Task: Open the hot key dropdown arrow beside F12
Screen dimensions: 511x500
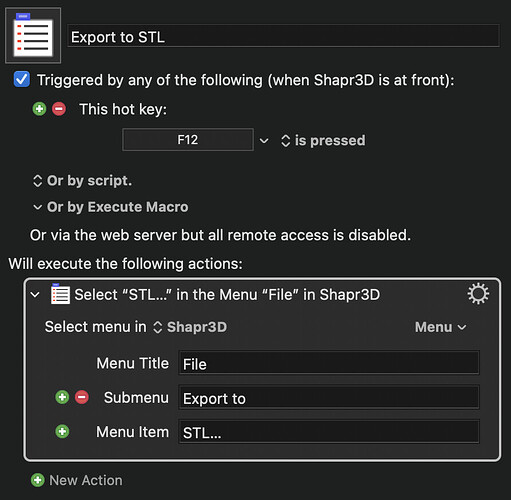Action: coord(264,140)
